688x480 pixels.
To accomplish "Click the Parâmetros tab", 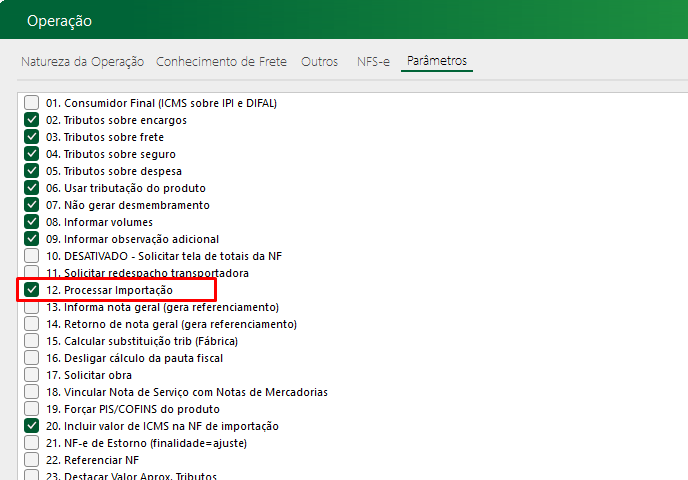I will (x=437, y=62).
